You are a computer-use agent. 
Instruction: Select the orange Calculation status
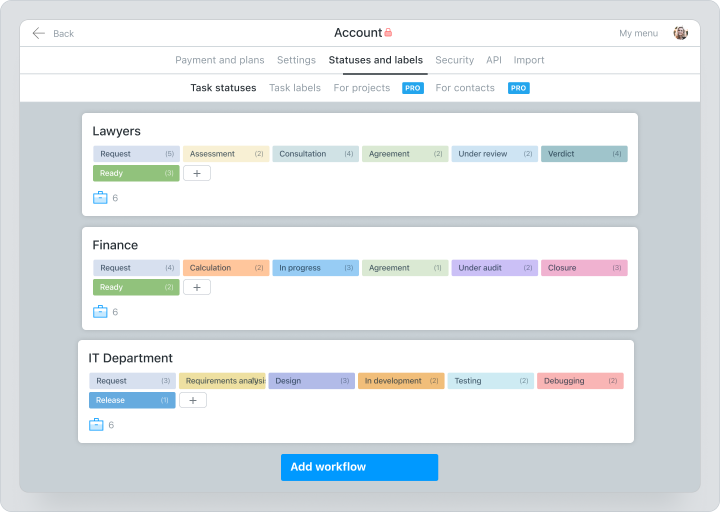(x=226, y=268)
